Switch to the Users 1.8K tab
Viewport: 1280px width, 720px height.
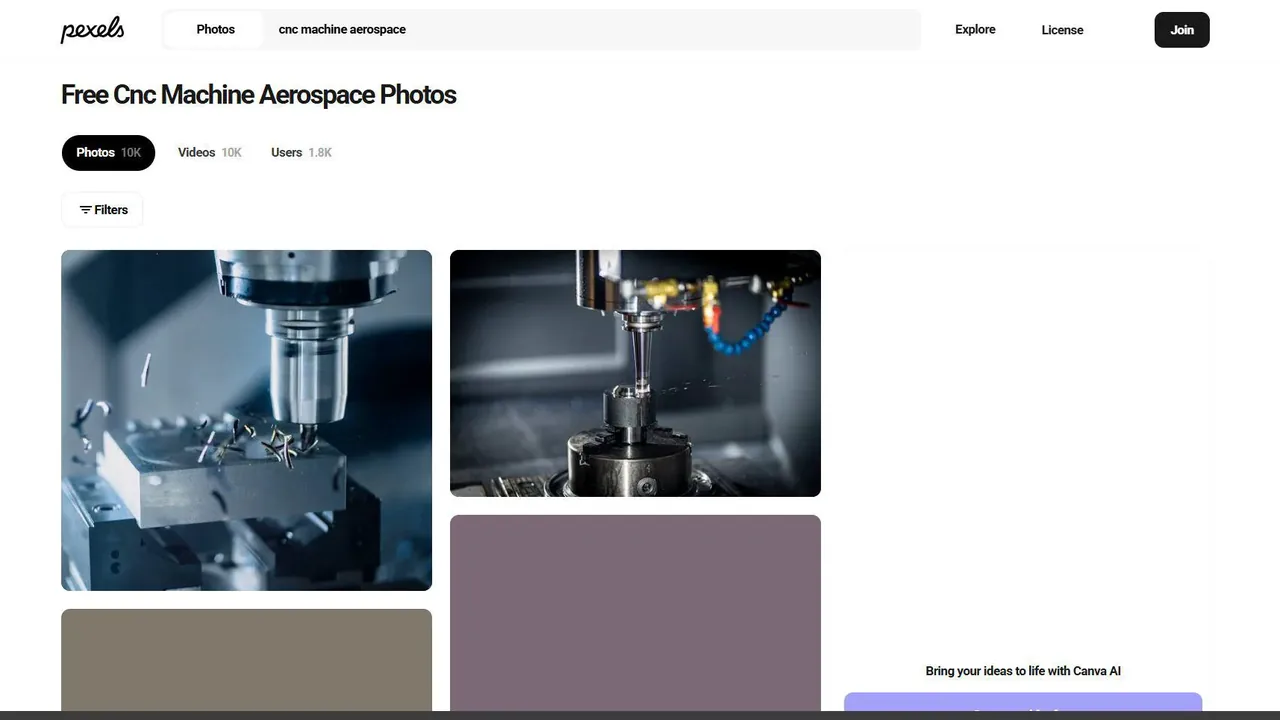[x=301, y=153]
